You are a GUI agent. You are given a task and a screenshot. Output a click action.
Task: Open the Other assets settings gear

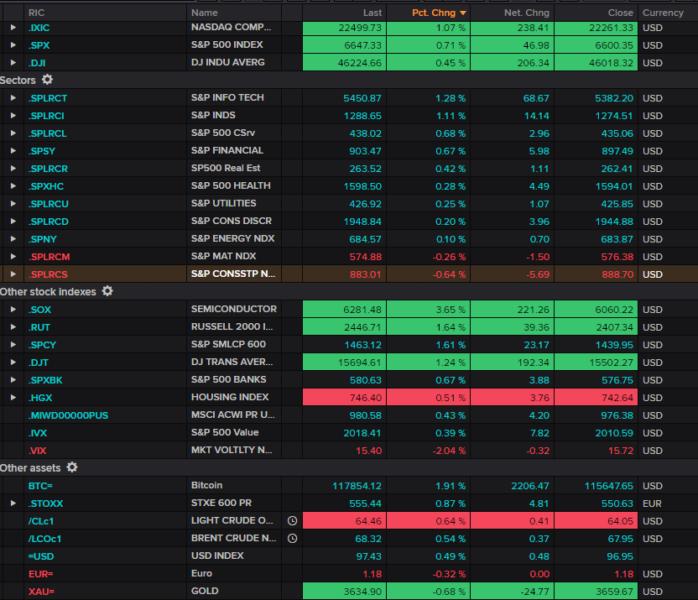(72, 467)
